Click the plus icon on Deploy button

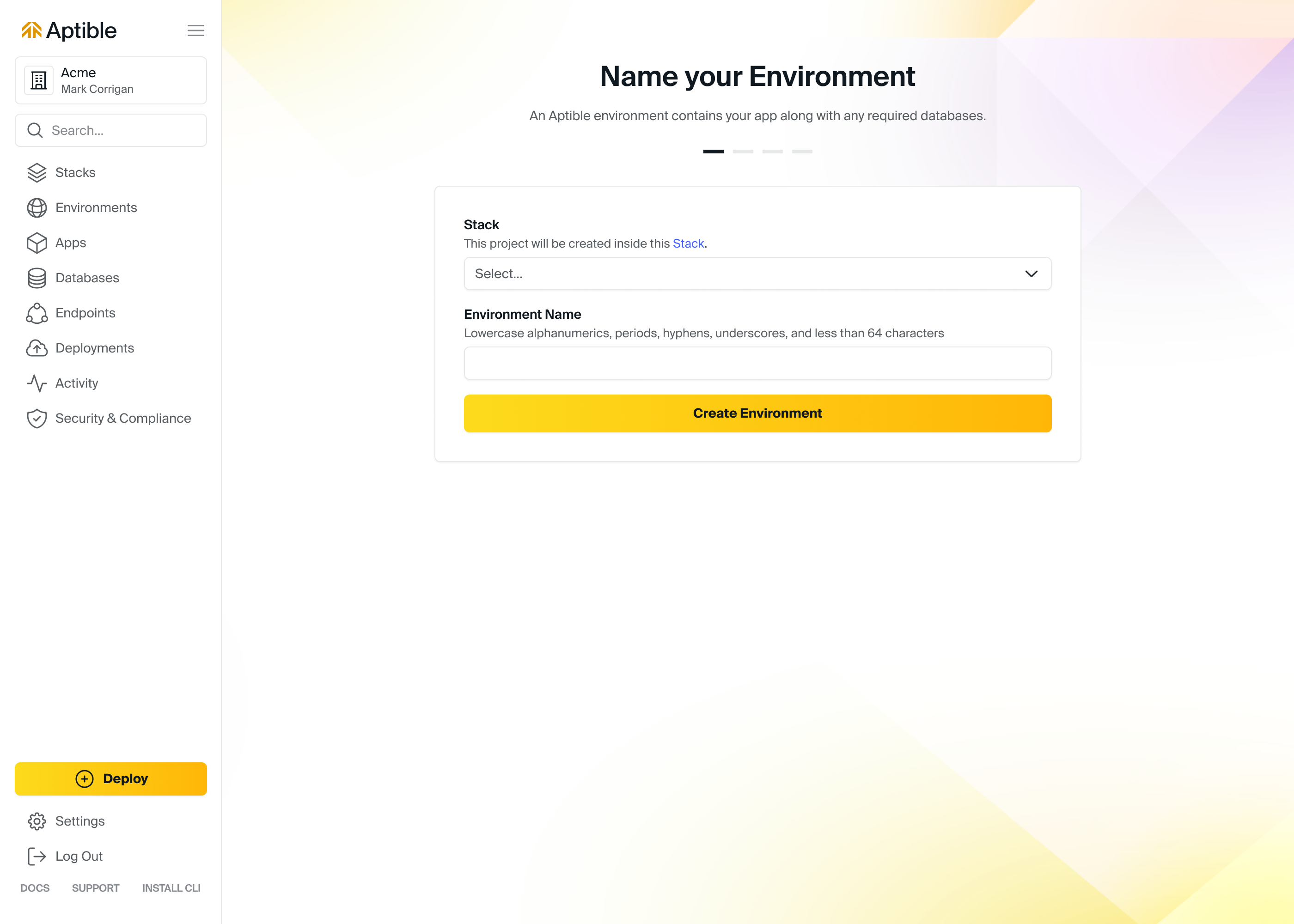coord(85,779)
